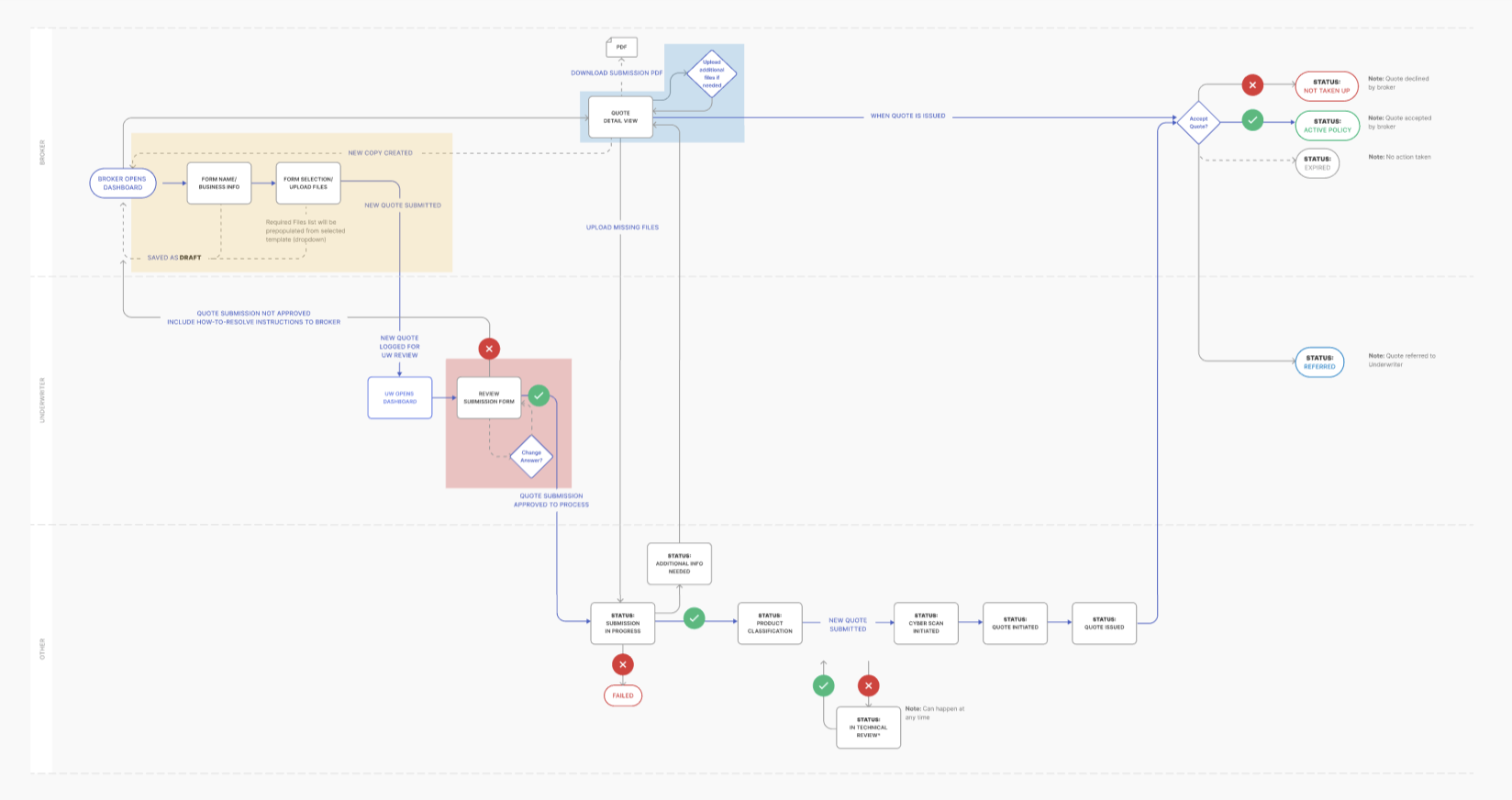
Task: Select Status: Quote Issued box
Action: click(x=1105, y=623)
